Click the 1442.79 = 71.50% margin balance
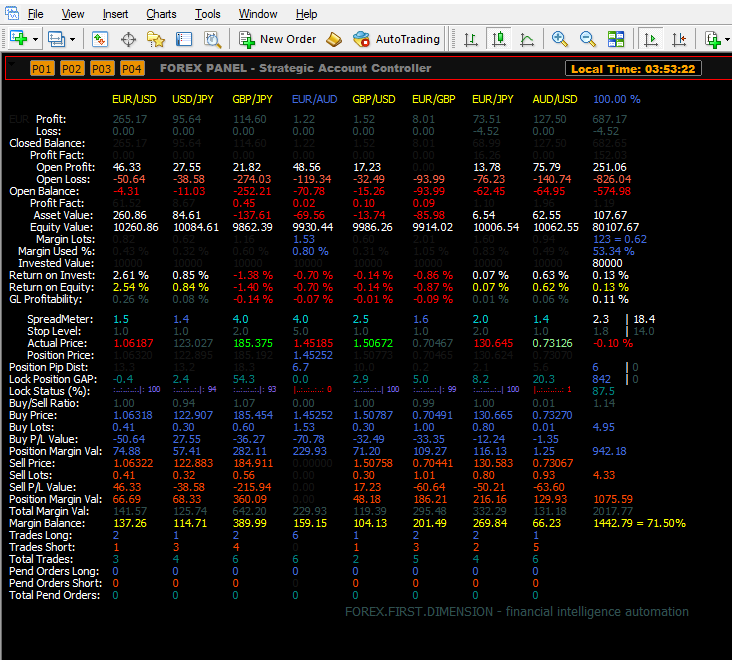 pyautogui.click(x=639, y=523)
